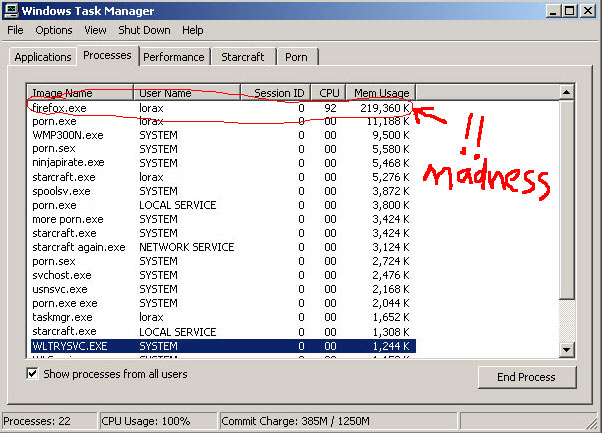Click the 219,360 K memory value
Viewport: 602px width, 433px height.
coord(385,108)
